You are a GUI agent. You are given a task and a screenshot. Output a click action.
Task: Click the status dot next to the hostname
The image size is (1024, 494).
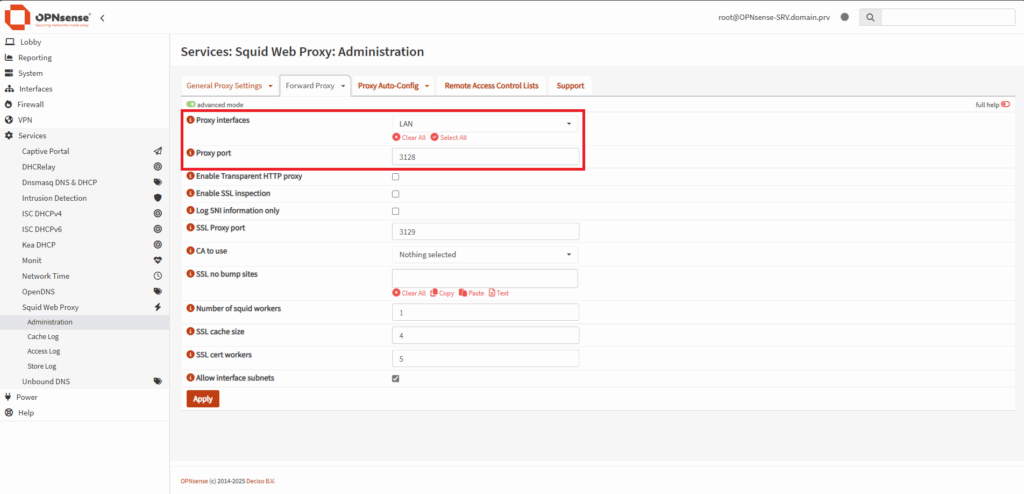pos(844,18)
